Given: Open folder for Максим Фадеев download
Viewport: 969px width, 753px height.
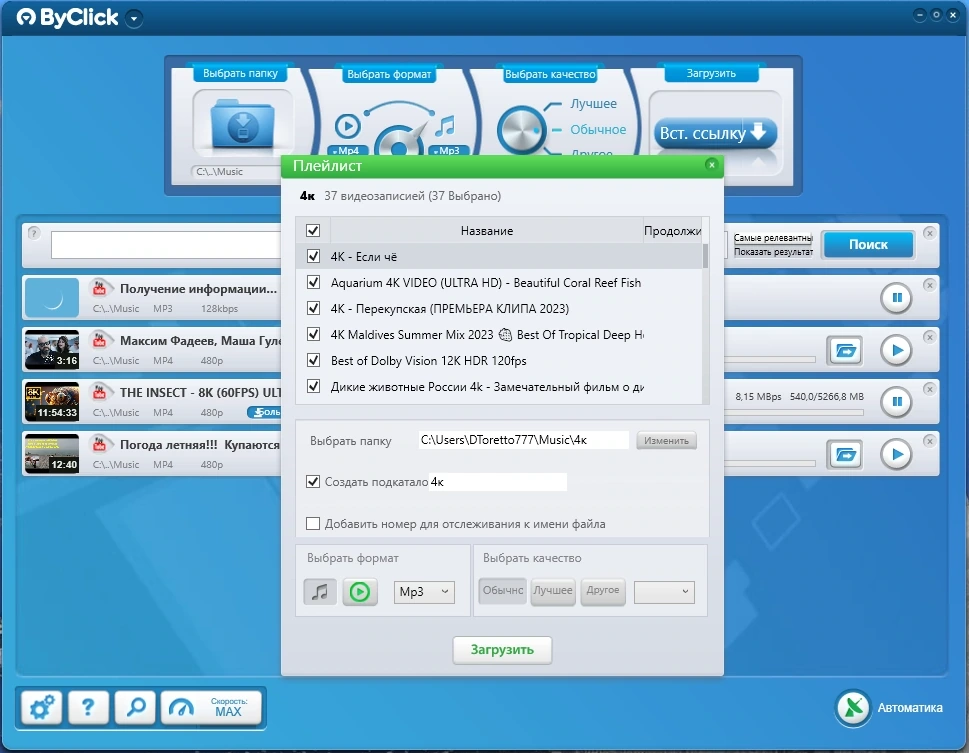Looking at the screenshot, I should coord(845,351).
